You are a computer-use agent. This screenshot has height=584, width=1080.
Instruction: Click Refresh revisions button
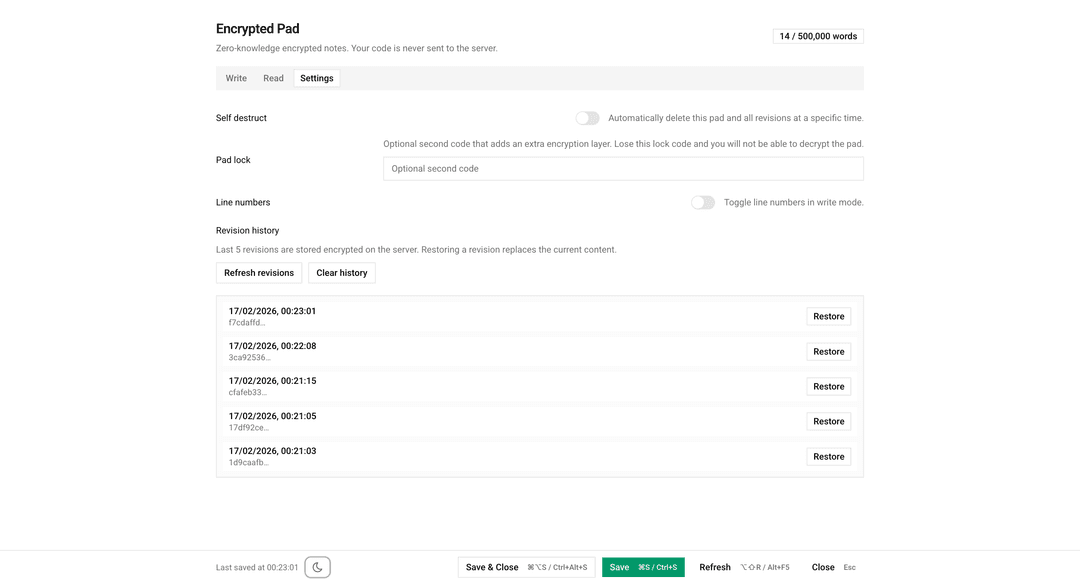259,273
